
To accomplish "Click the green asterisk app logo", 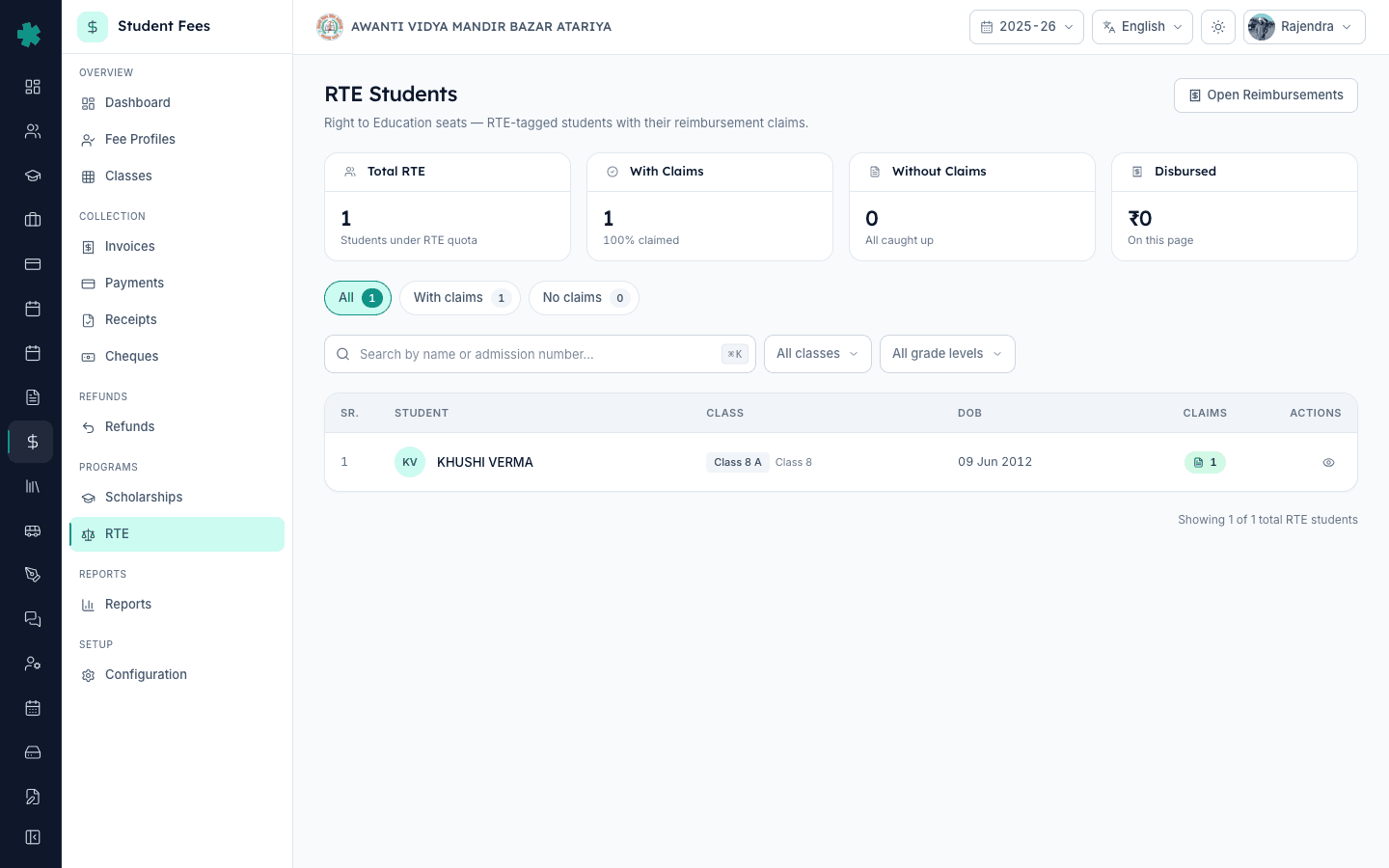I will (x=30, y=35).
